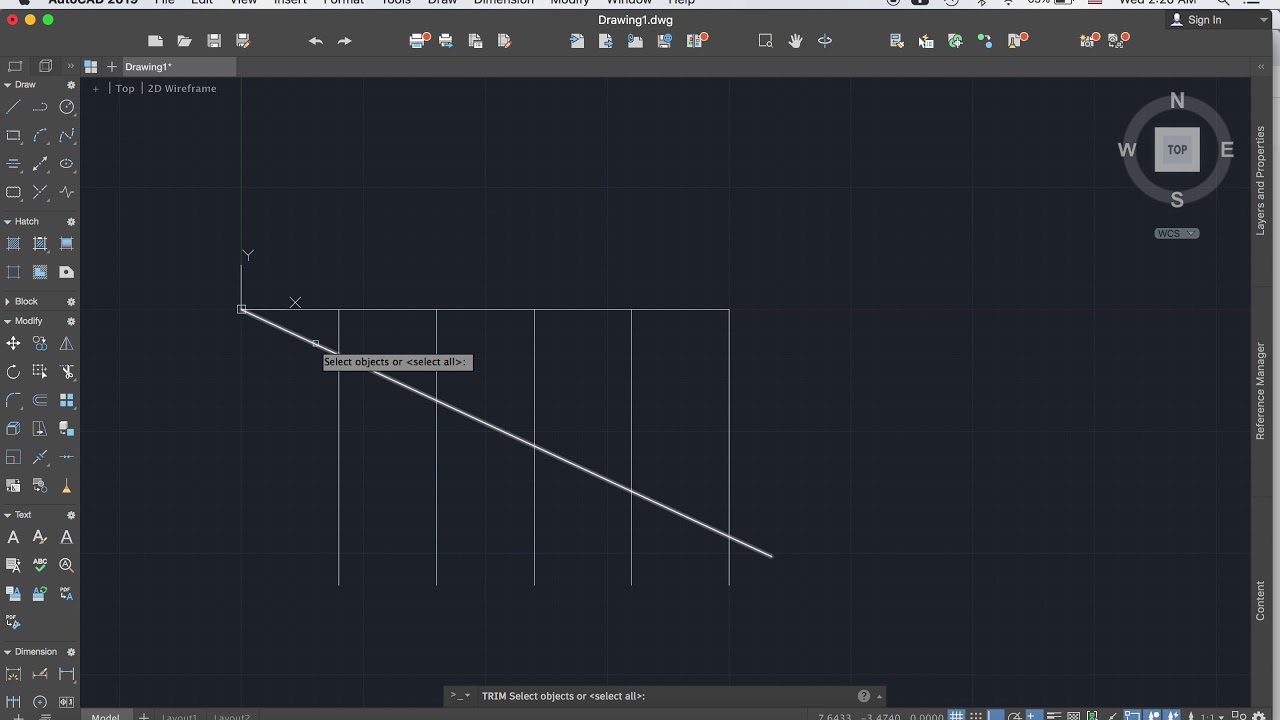Open command line options dropdown
This screenshot has height=720, width=1280.
(460, 696)
